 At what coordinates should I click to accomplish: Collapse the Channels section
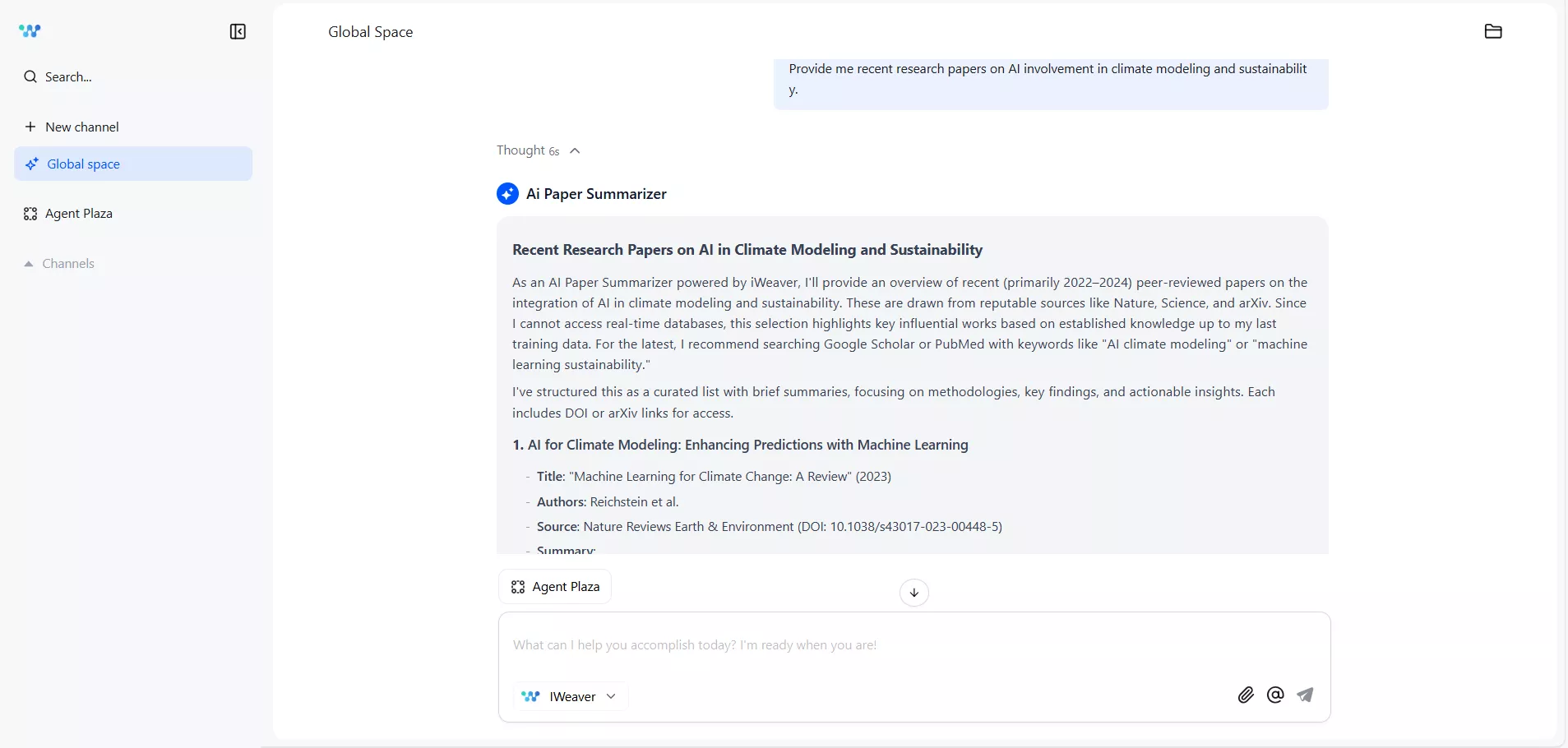tap(27, 263)
